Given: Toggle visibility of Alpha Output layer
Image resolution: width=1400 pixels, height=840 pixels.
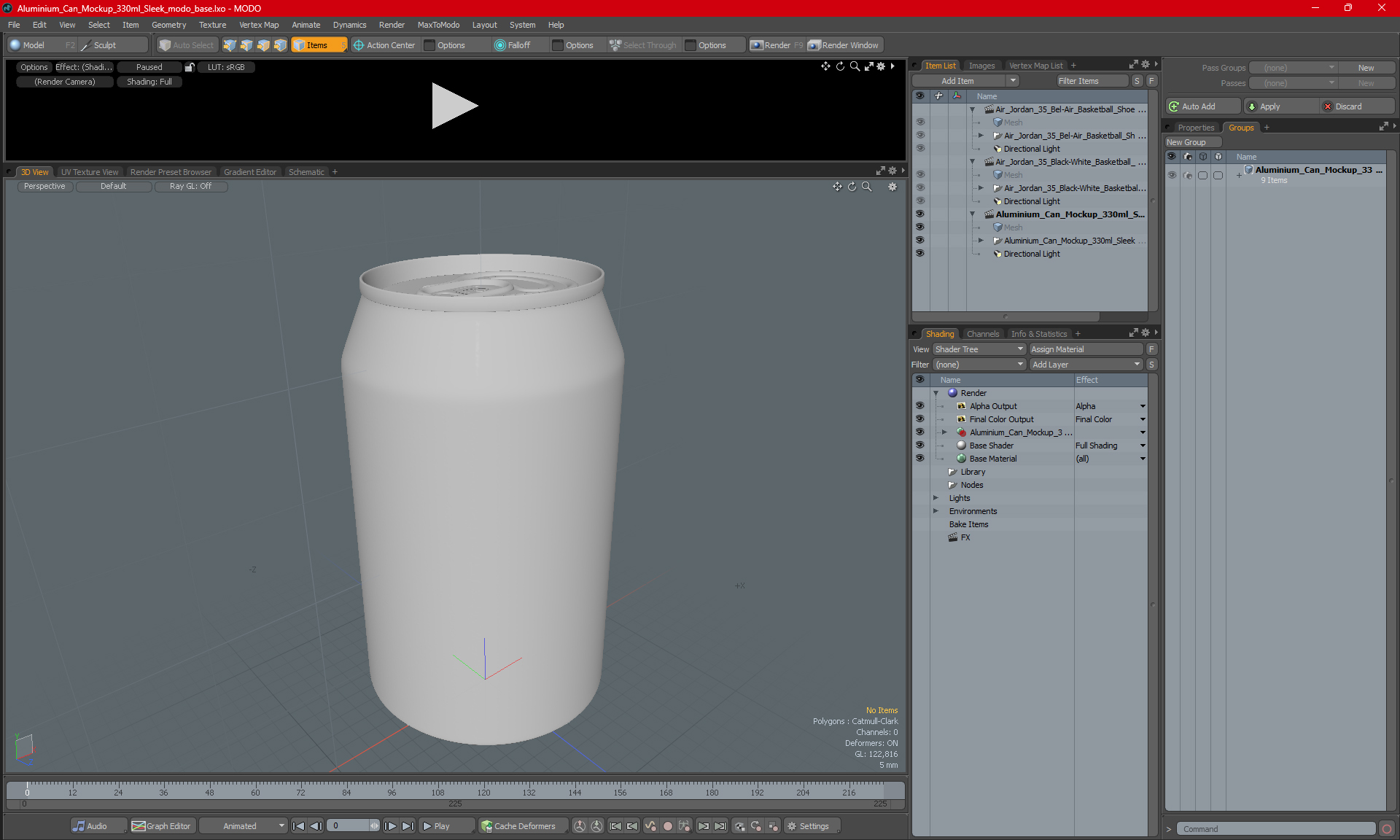Looking at the screenshot, I should tap(919, 406).
